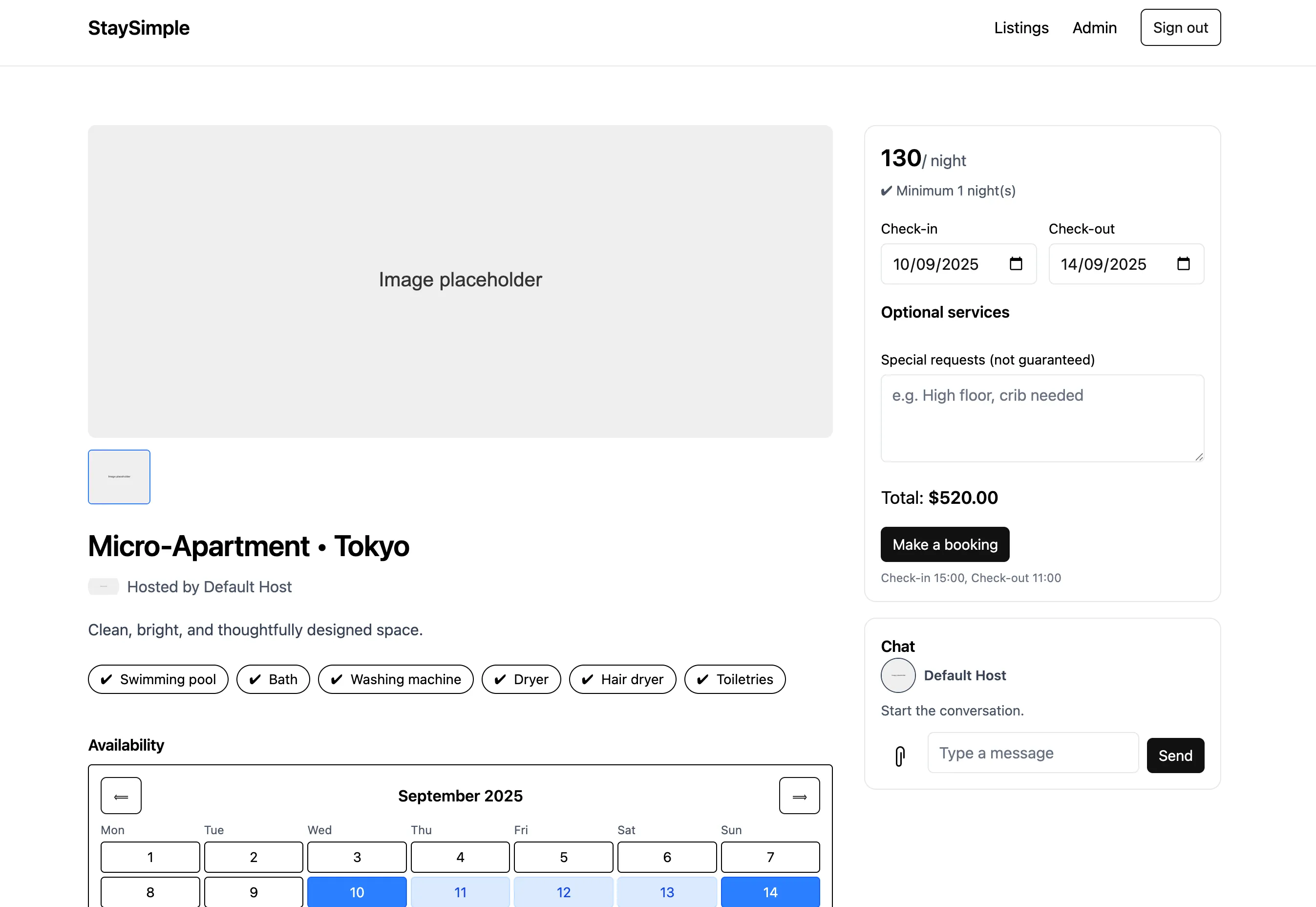The width and height of the screenshot is (1316, 907).
Task: Click the Sign out button
Action: point(1180,27)
